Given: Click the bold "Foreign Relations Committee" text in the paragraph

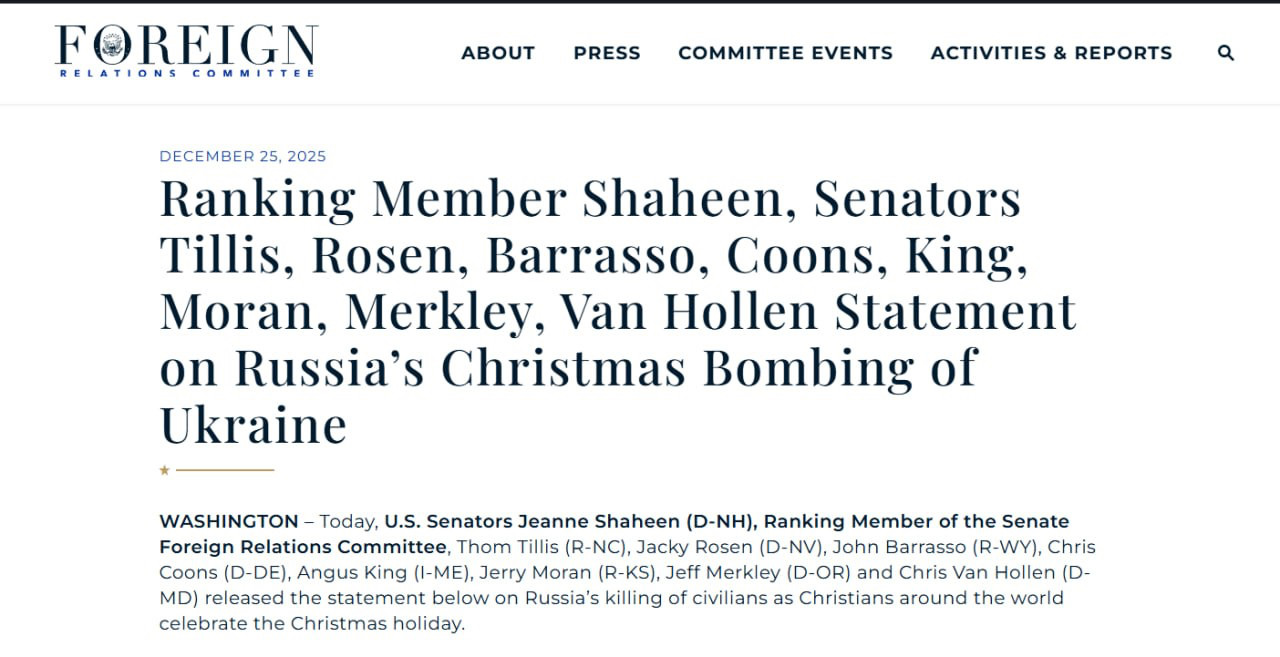Looking at the screenshot, I should (x=302, y=547).
